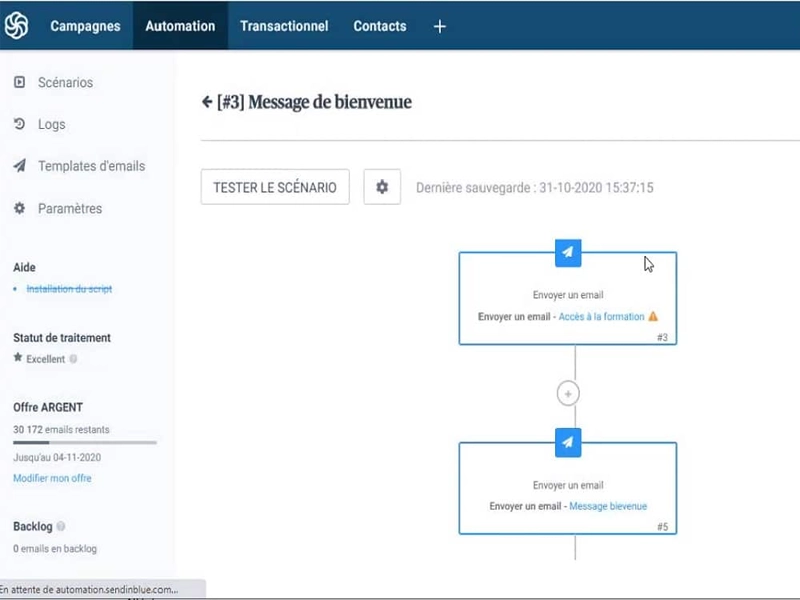Switch to the Campagnes tab

(x=84, y=28)
